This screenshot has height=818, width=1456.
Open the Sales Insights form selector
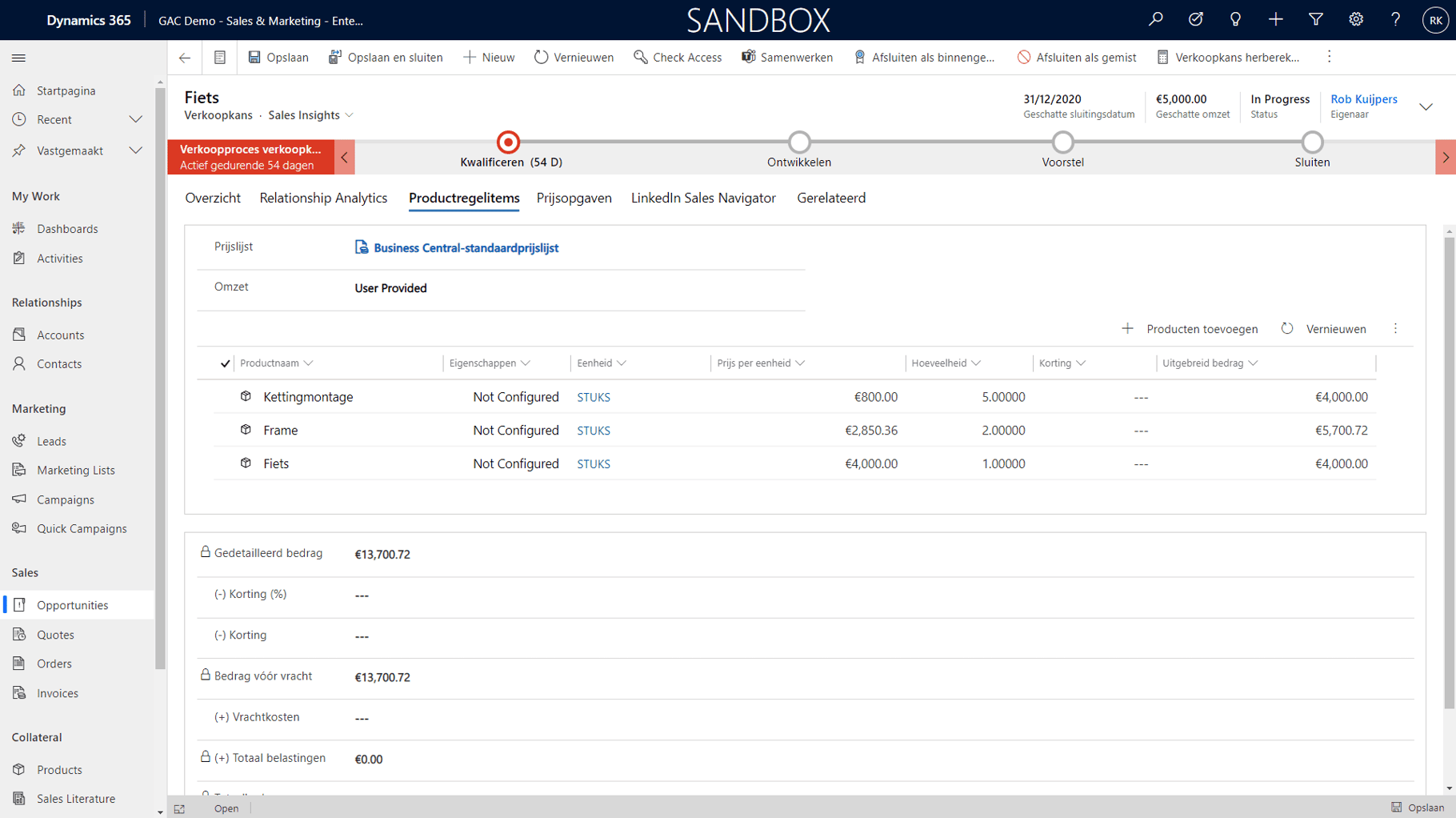(311, 115)
